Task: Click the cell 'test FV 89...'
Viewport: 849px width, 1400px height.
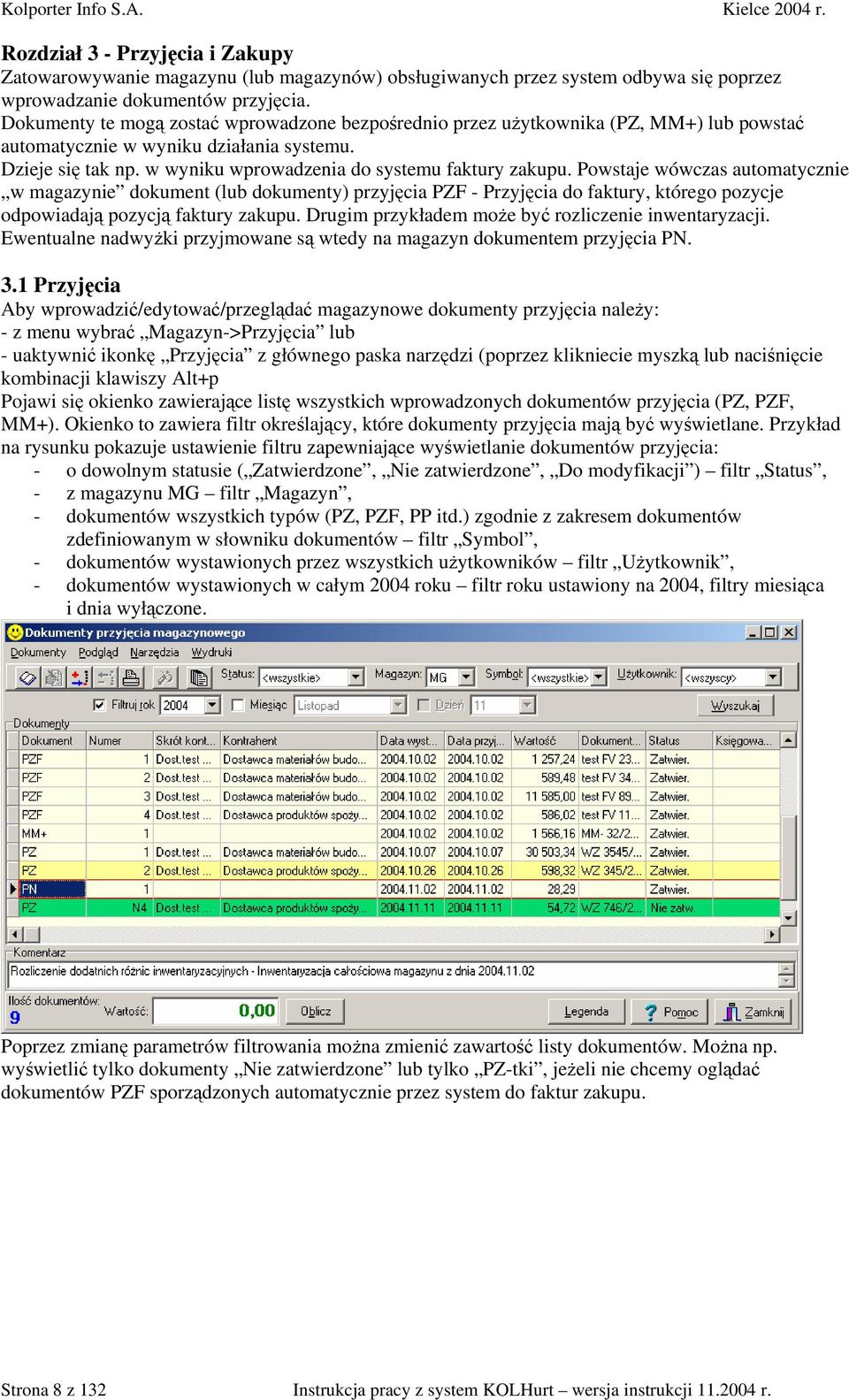Action: coord(612,796)
